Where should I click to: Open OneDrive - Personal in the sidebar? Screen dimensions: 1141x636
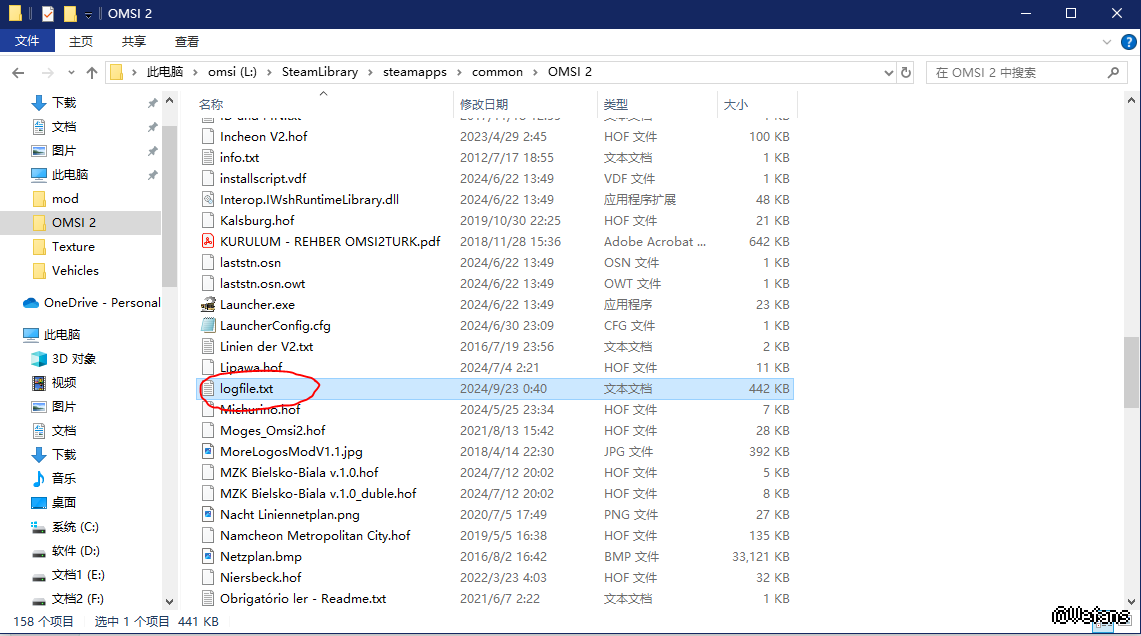[x=101, y=302]
